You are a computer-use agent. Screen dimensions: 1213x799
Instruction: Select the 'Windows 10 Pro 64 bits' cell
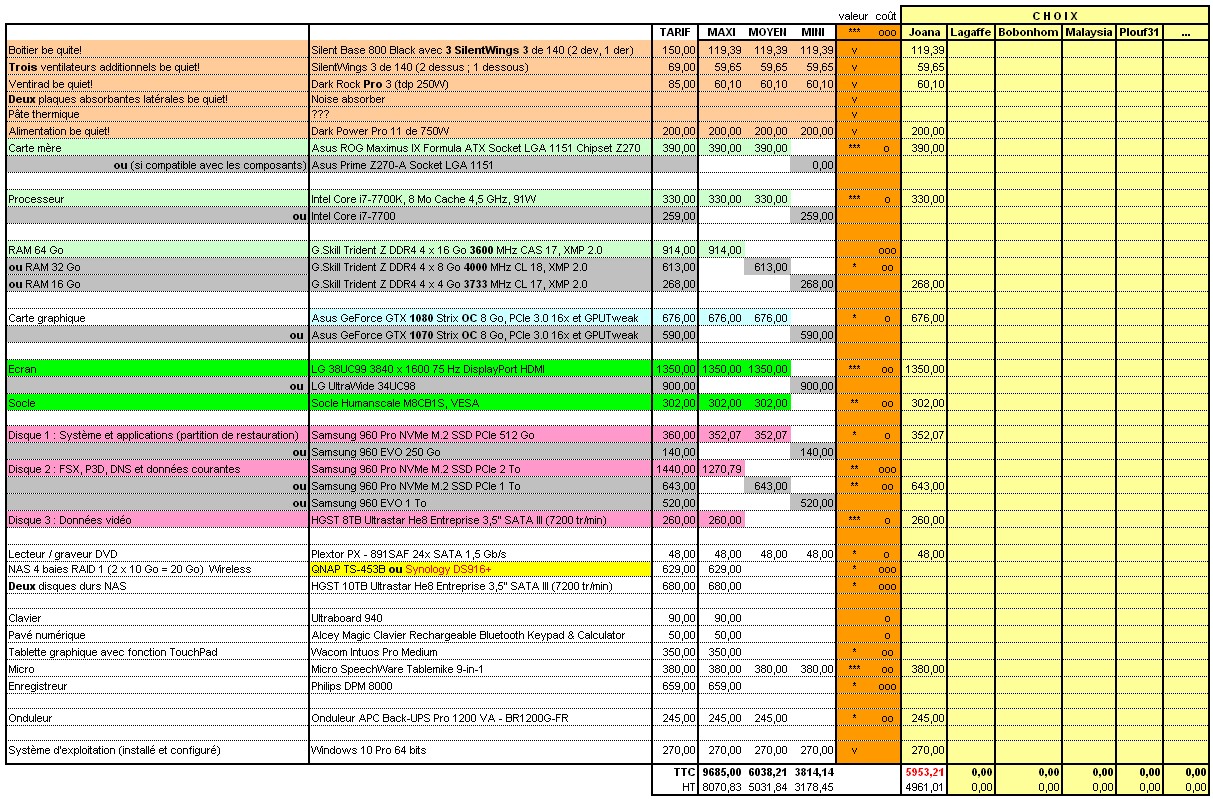tap(480, 750)
